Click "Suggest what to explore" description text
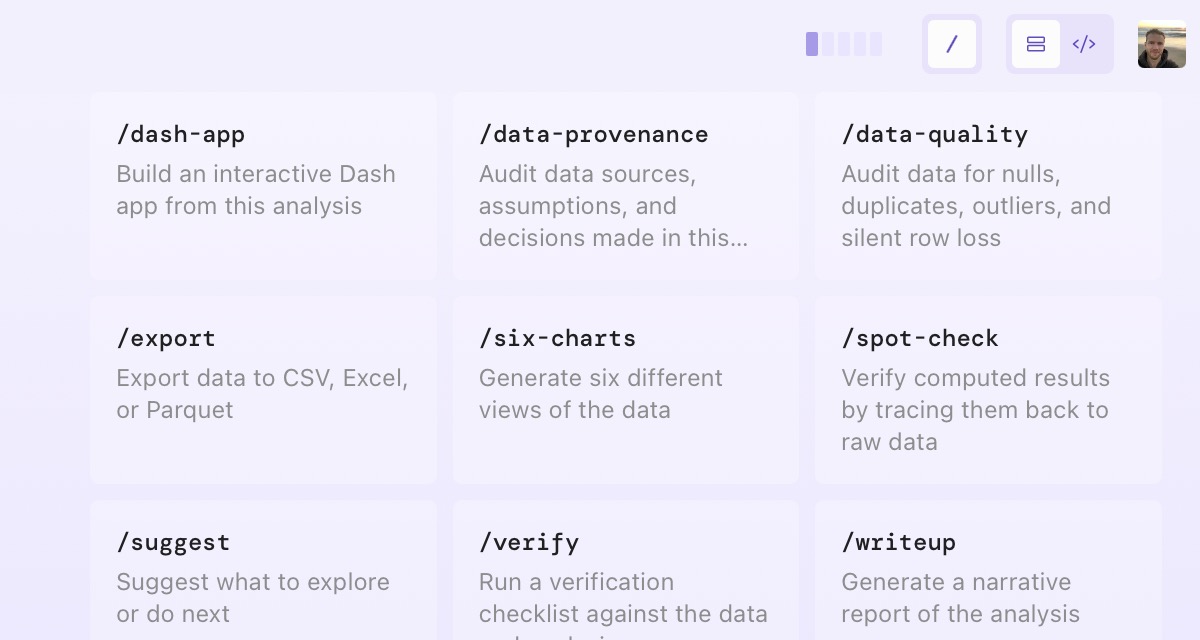 (x=253, y=598)
